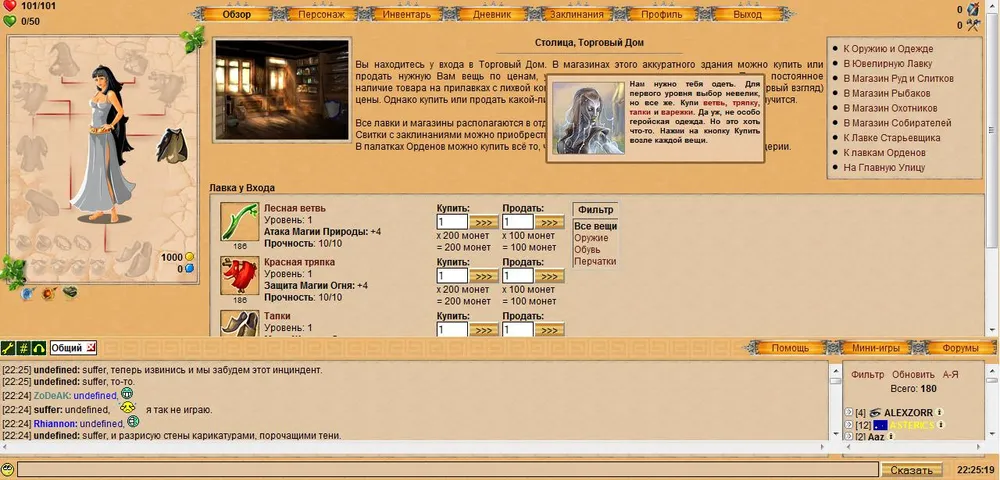The image size is (1000, 480).
Task: Open the smiley emoticon picker beside chat input
Action: [8, 469]
